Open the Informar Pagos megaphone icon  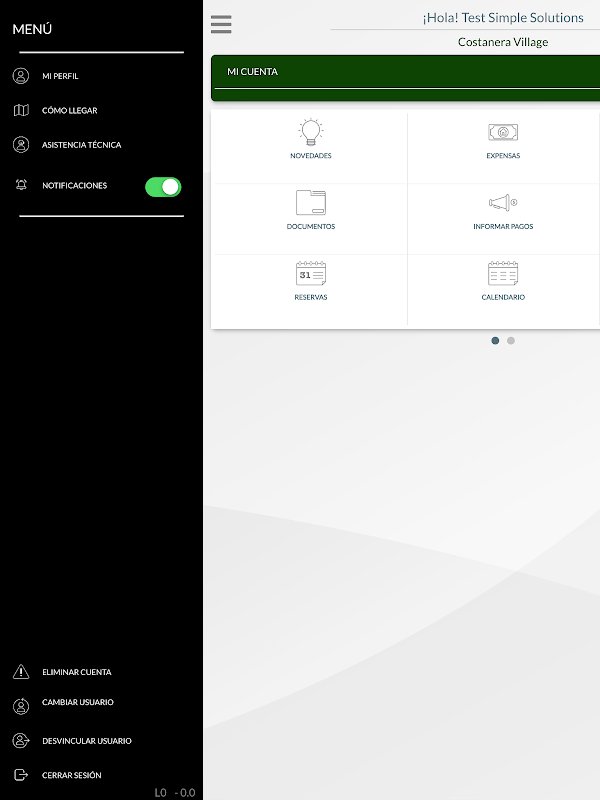[x=503, y=203]
